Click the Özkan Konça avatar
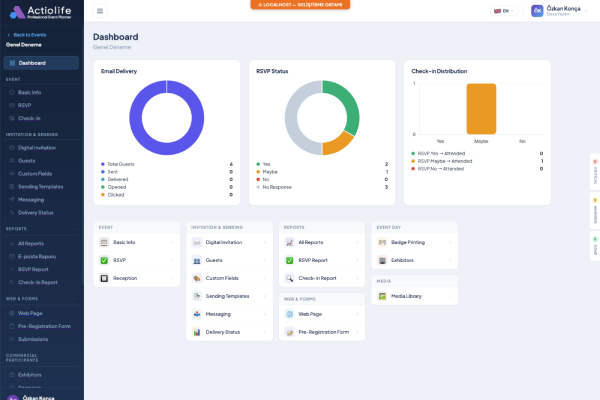This screenshot has width=600, height=400. (537, 11)
